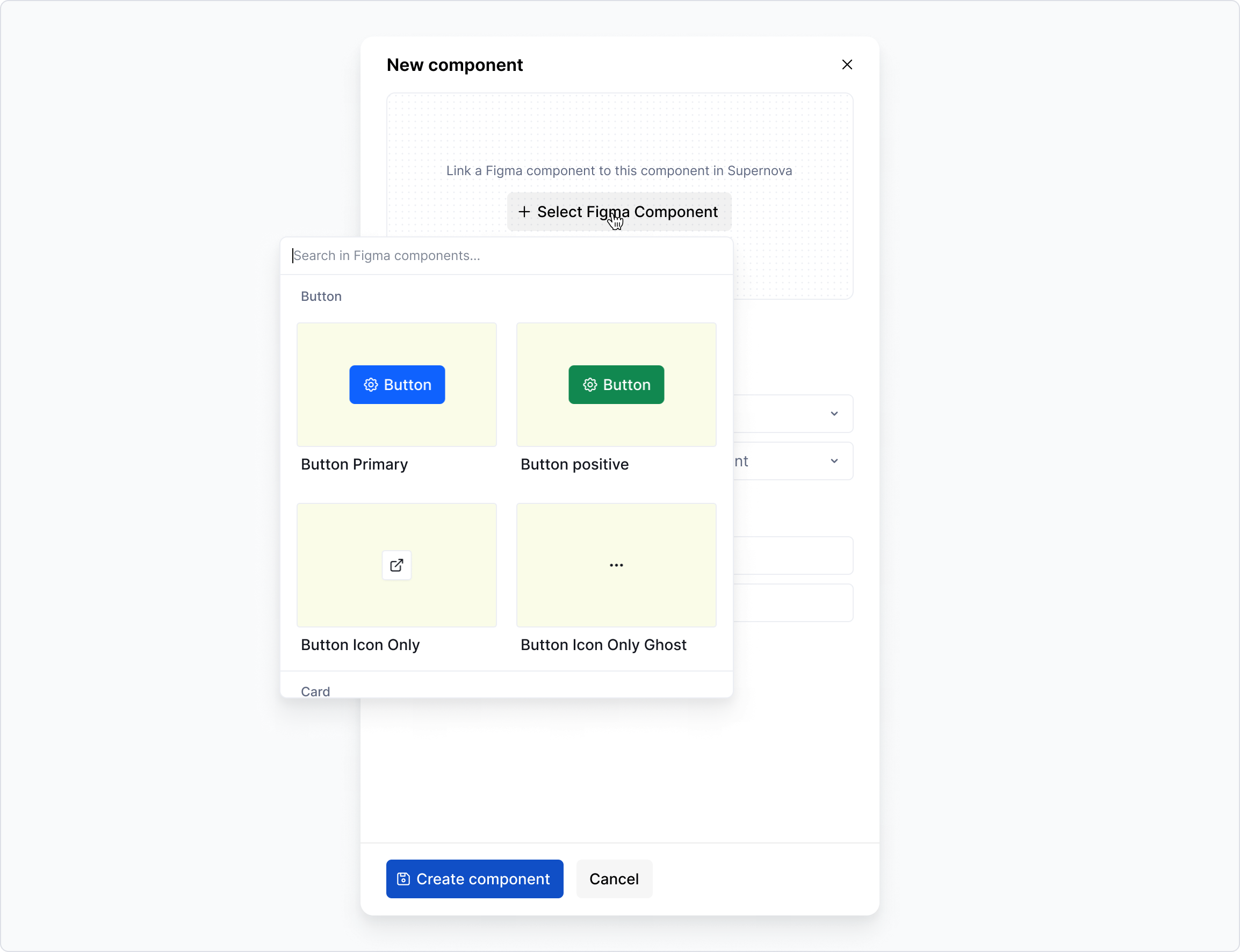The height and width of the screenshot is (952, 1240).
Task: Click the gear icon in the blue Button preview
Action: (x=371, y=385)
